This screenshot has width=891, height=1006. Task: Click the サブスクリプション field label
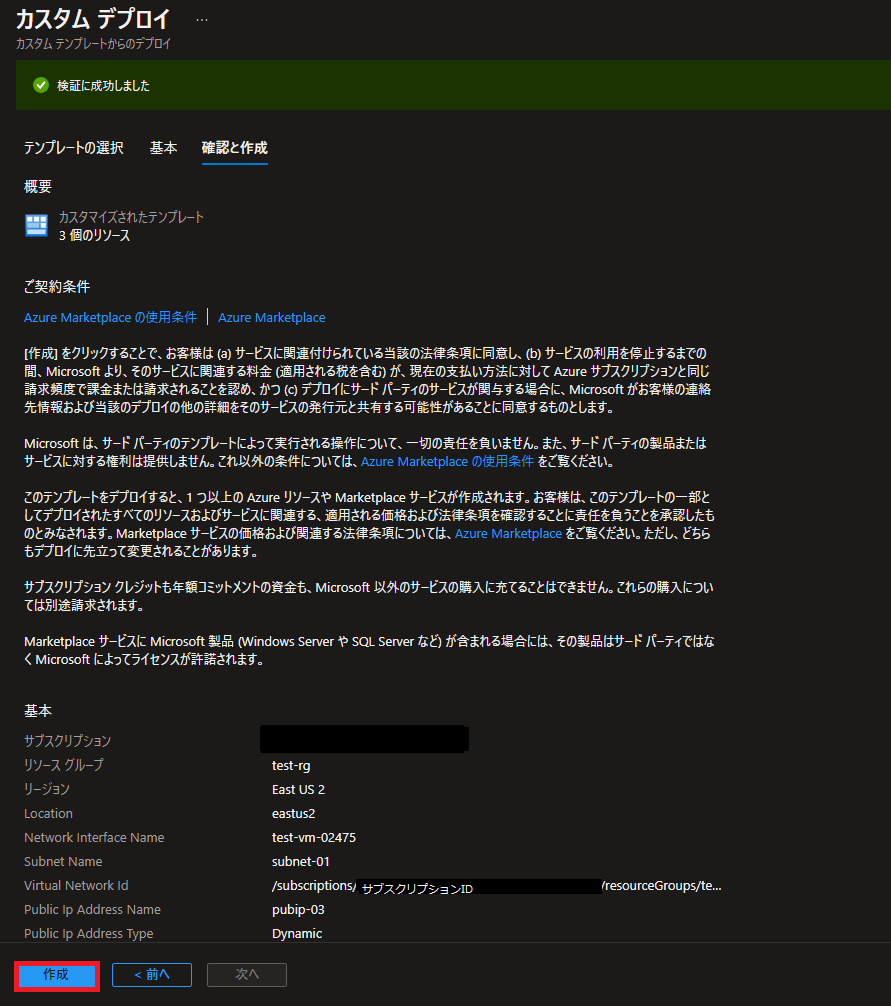(x=67, y=741)
